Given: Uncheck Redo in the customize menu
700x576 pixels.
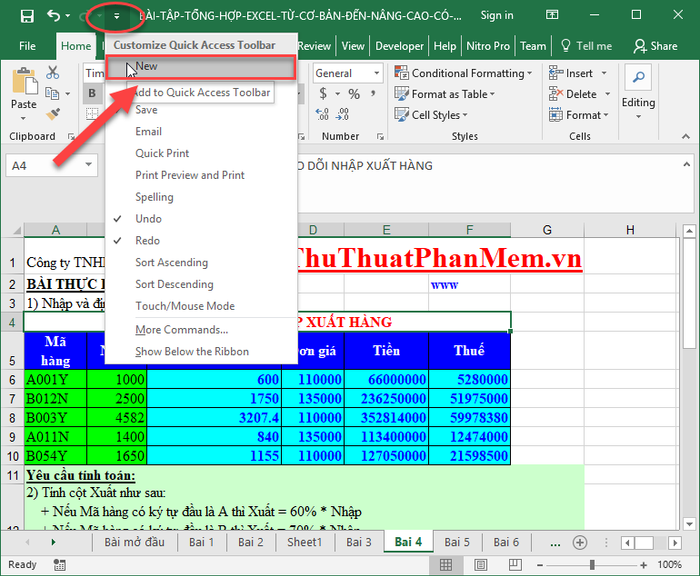Looking at the screenshot, I should tap(147, 241).
